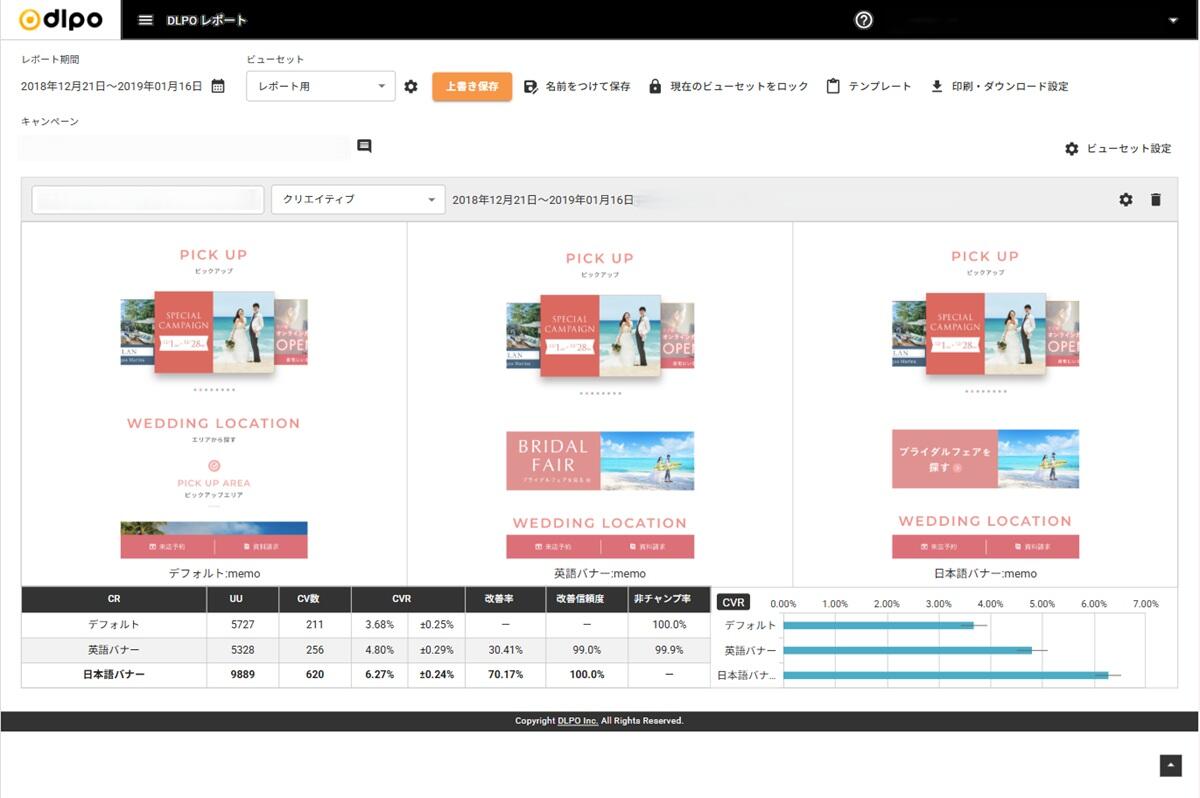Open the テンプレート menu item
The height and width of the screenshot is (798, 1200).
click(x=869, y=87)
